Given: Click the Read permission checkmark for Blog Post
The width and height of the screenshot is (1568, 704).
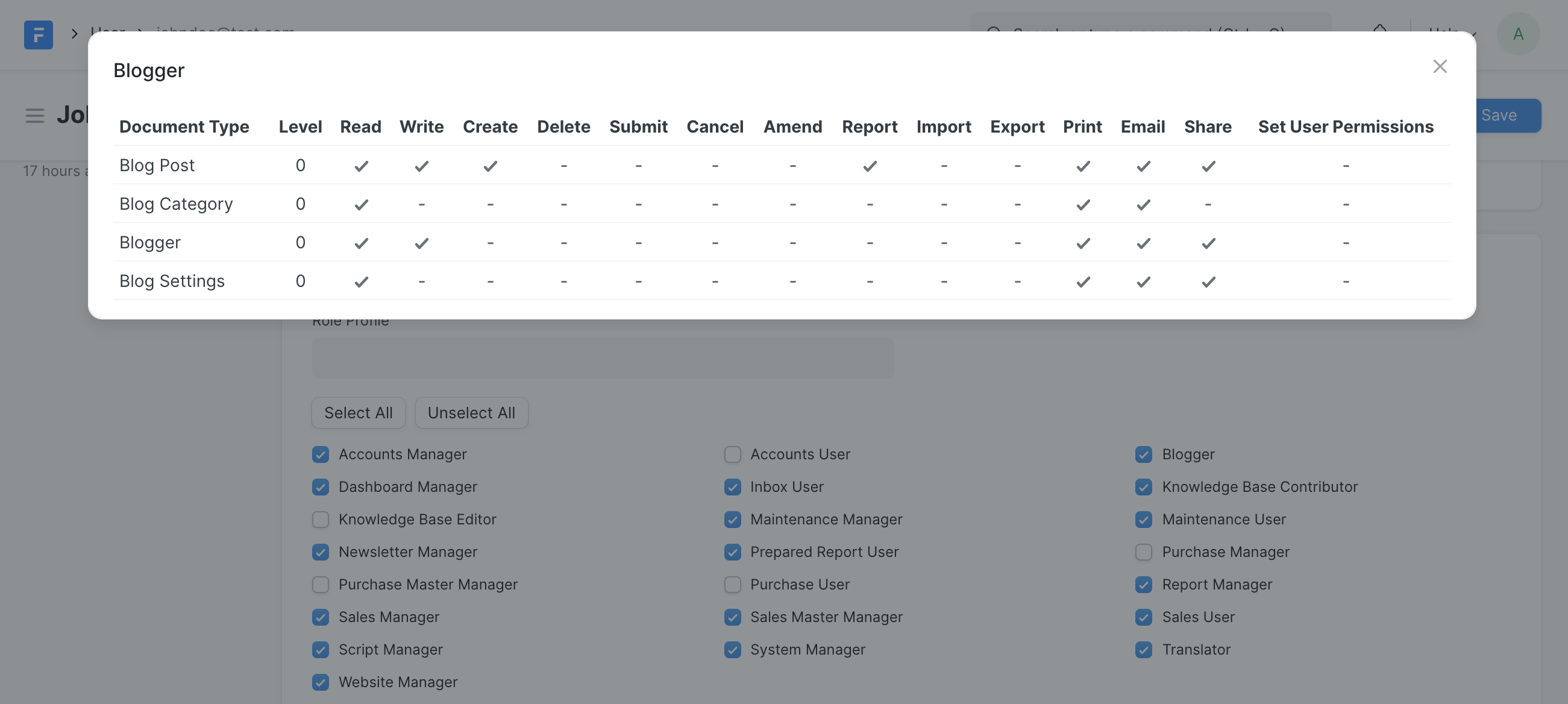Looking at the screenshot, I should pos(360,164).
